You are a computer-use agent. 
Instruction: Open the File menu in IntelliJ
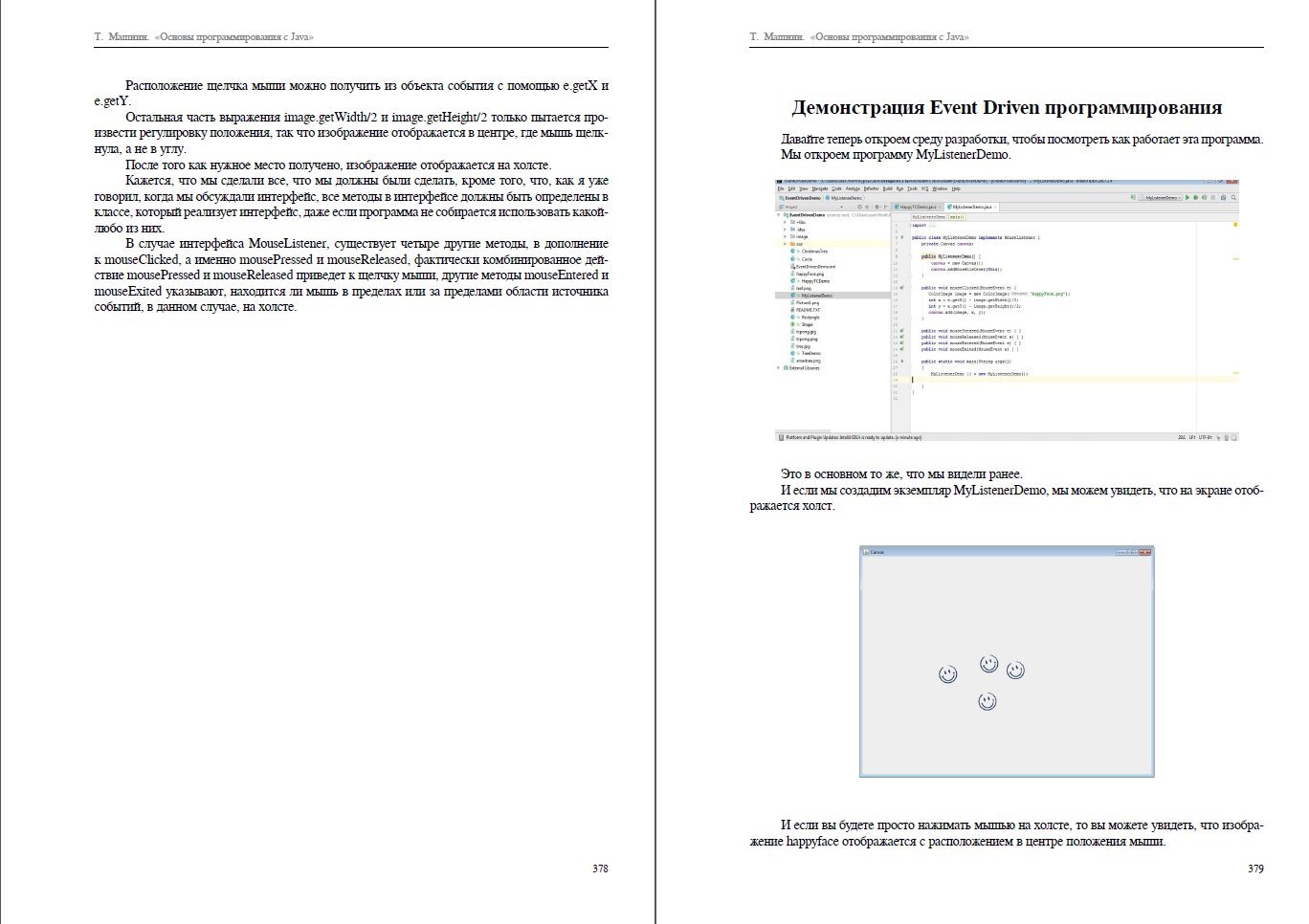pos(781,188)
